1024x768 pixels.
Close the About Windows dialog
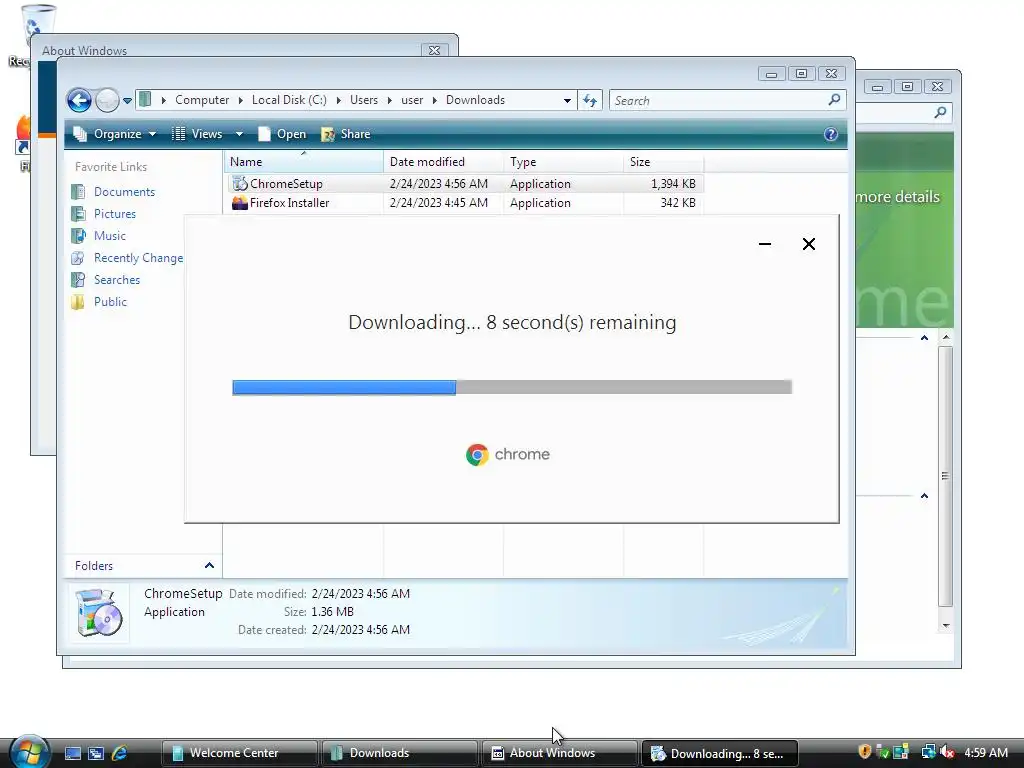pyautogui.click(x=434, y=50)
